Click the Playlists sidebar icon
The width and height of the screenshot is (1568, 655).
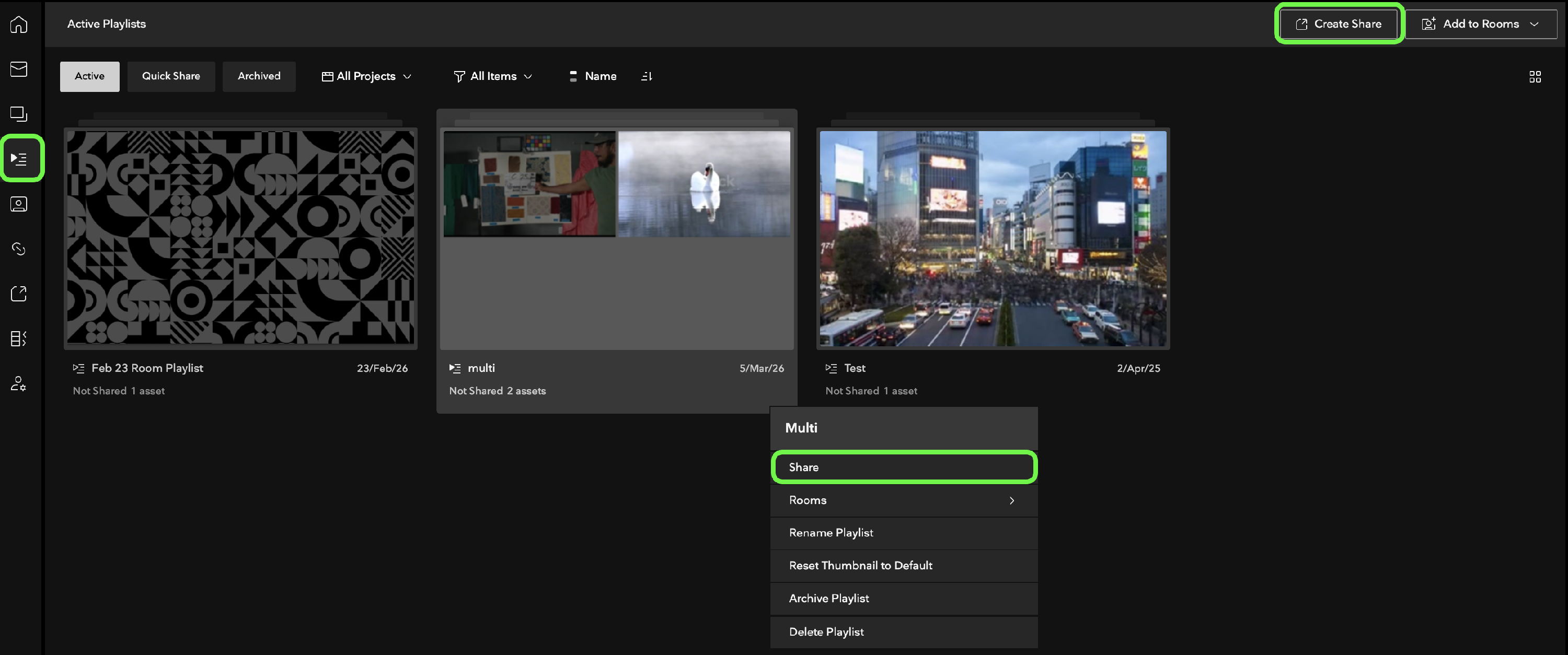19,159
